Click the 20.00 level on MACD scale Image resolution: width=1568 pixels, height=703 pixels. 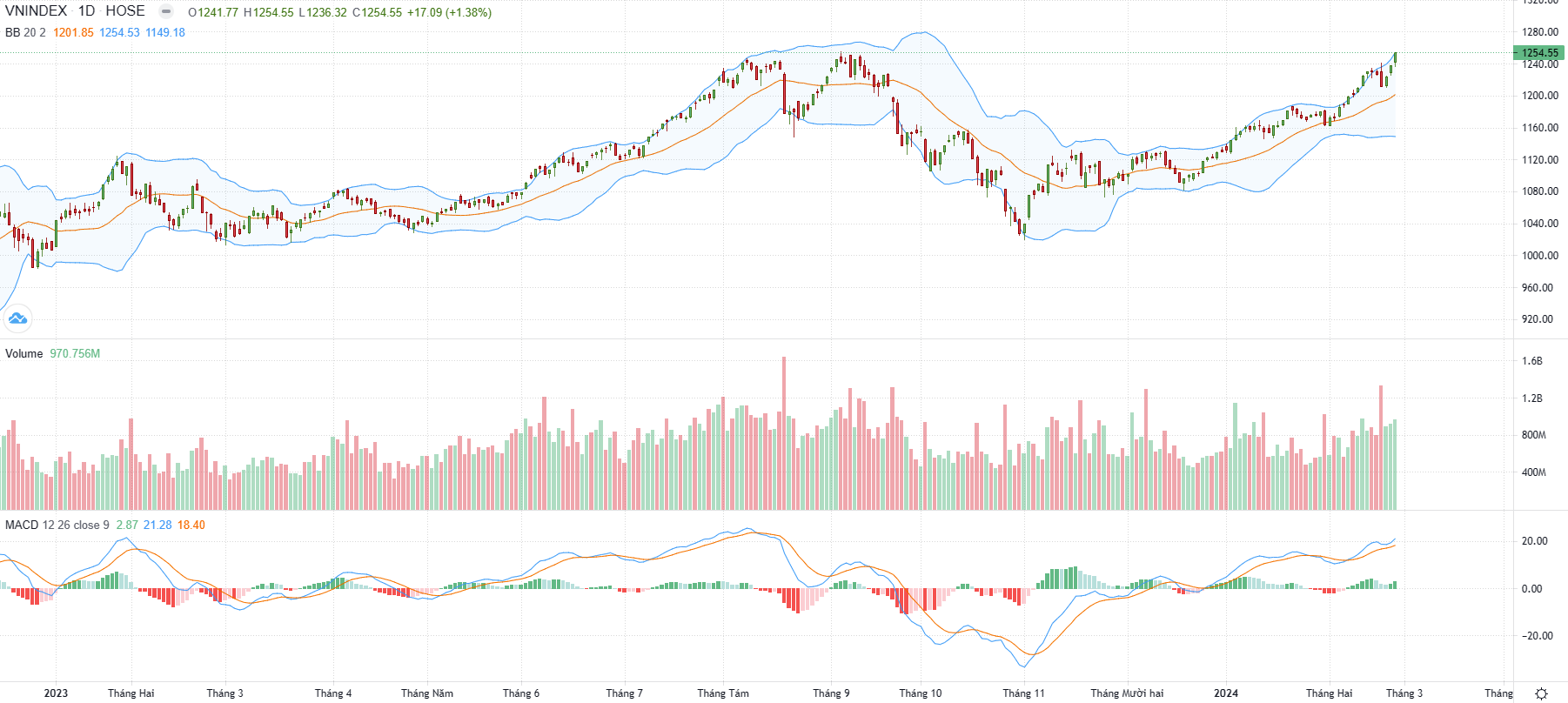tap(1534, 541)
